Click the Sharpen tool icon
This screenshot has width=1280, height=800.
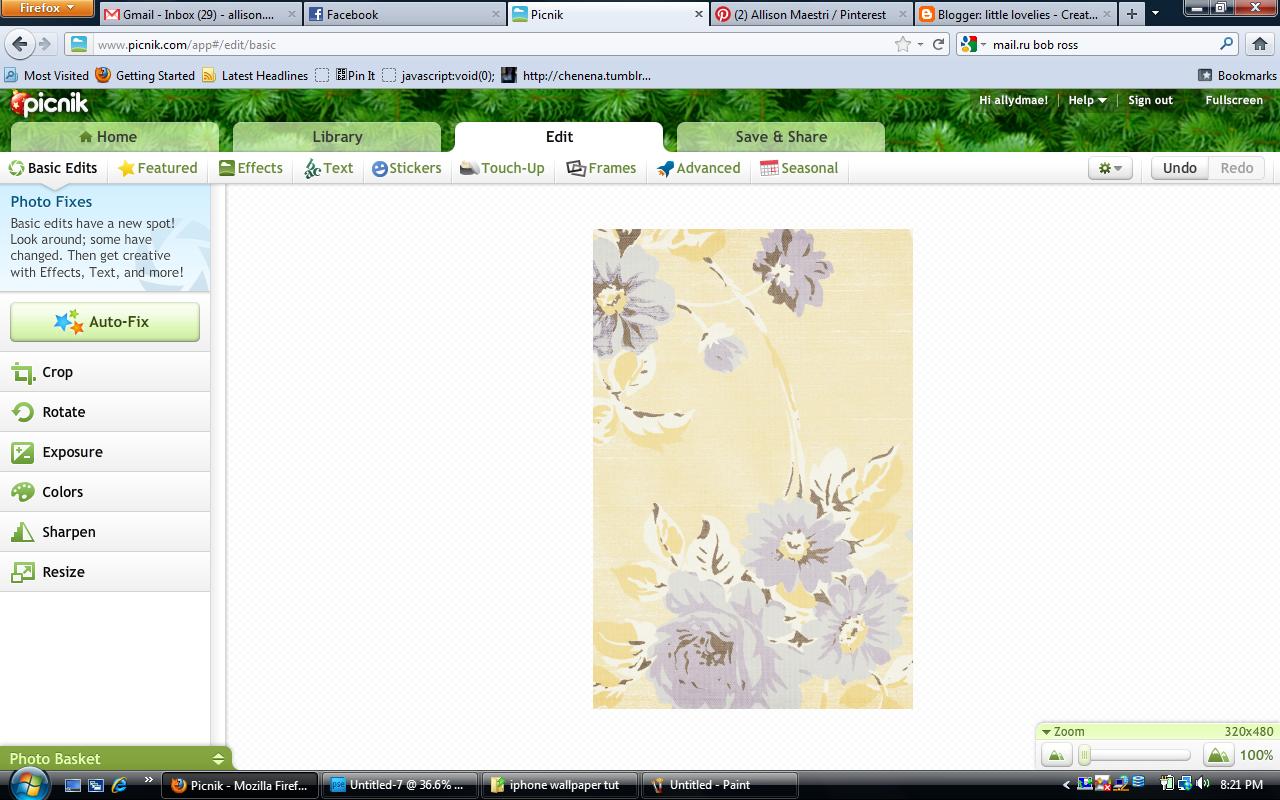(22, 532)
